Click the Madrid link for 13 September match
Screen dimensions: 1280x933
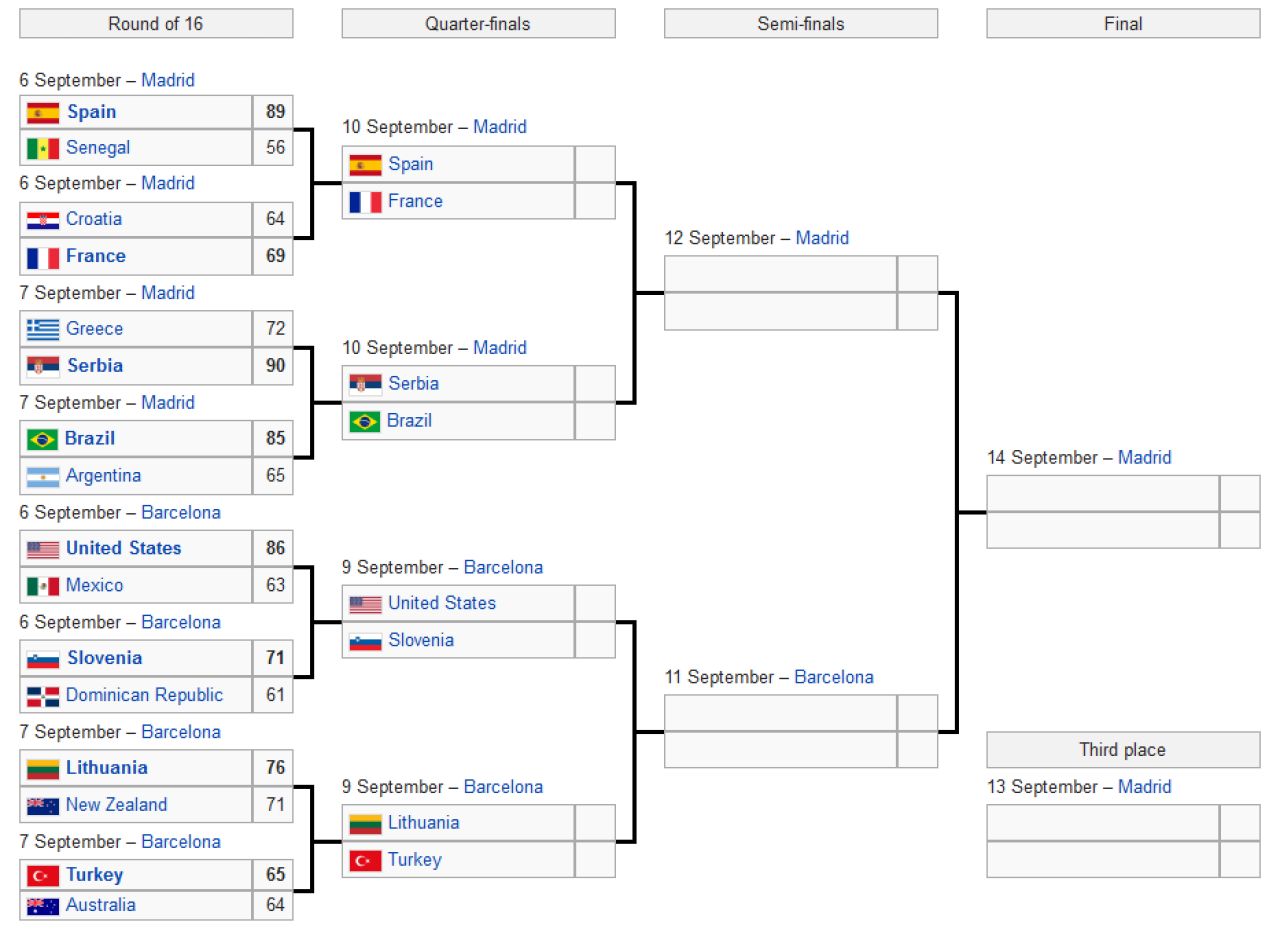[1144, 787]
